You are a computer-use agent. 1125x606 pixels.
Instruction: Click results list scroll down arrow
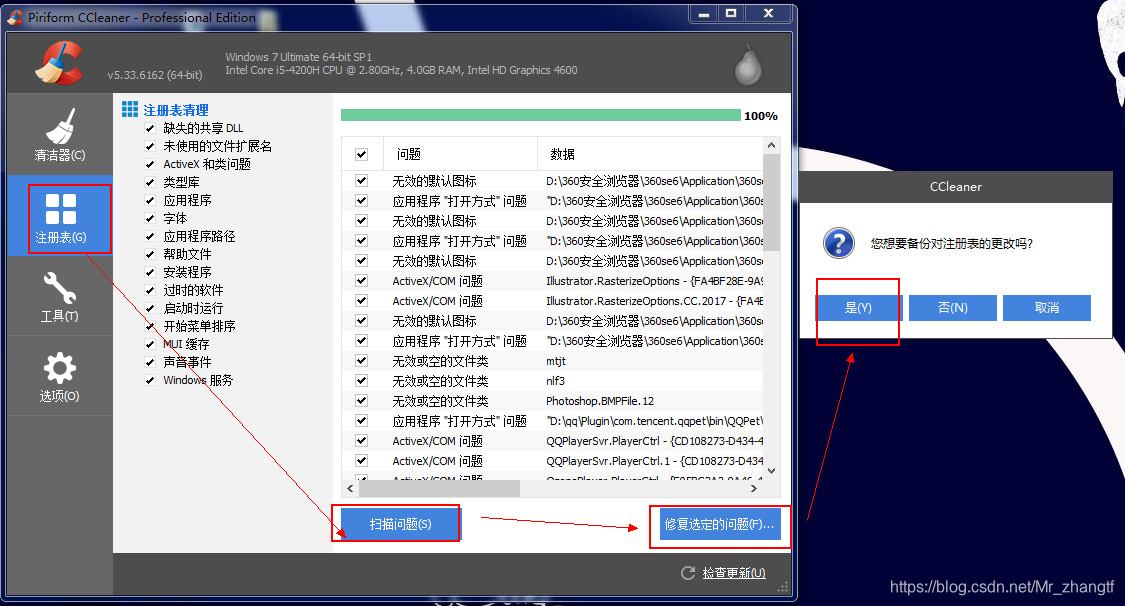pyautogui.click(x=771, y=471)
